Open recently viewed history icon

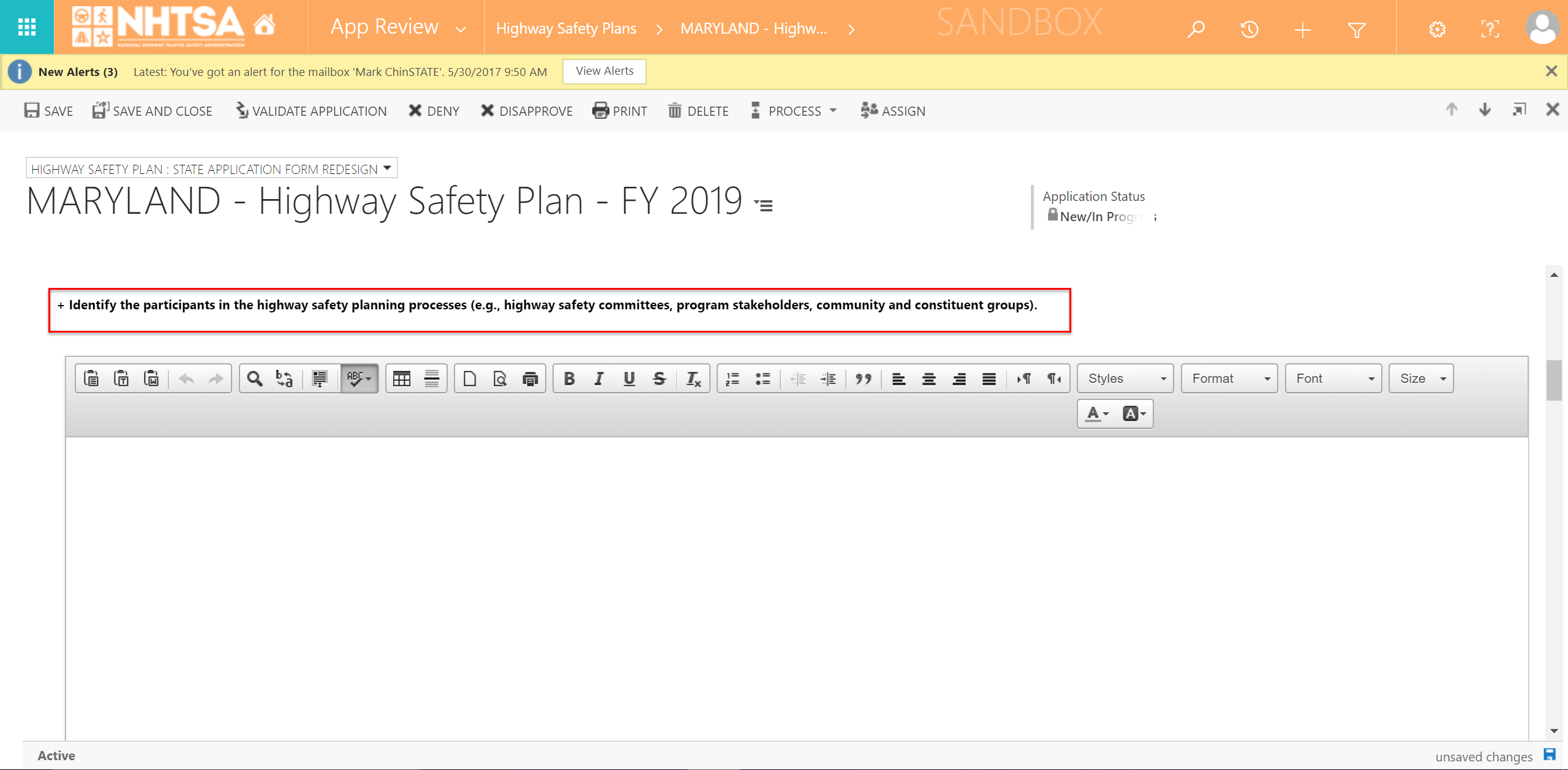(x=1249, y=29)
